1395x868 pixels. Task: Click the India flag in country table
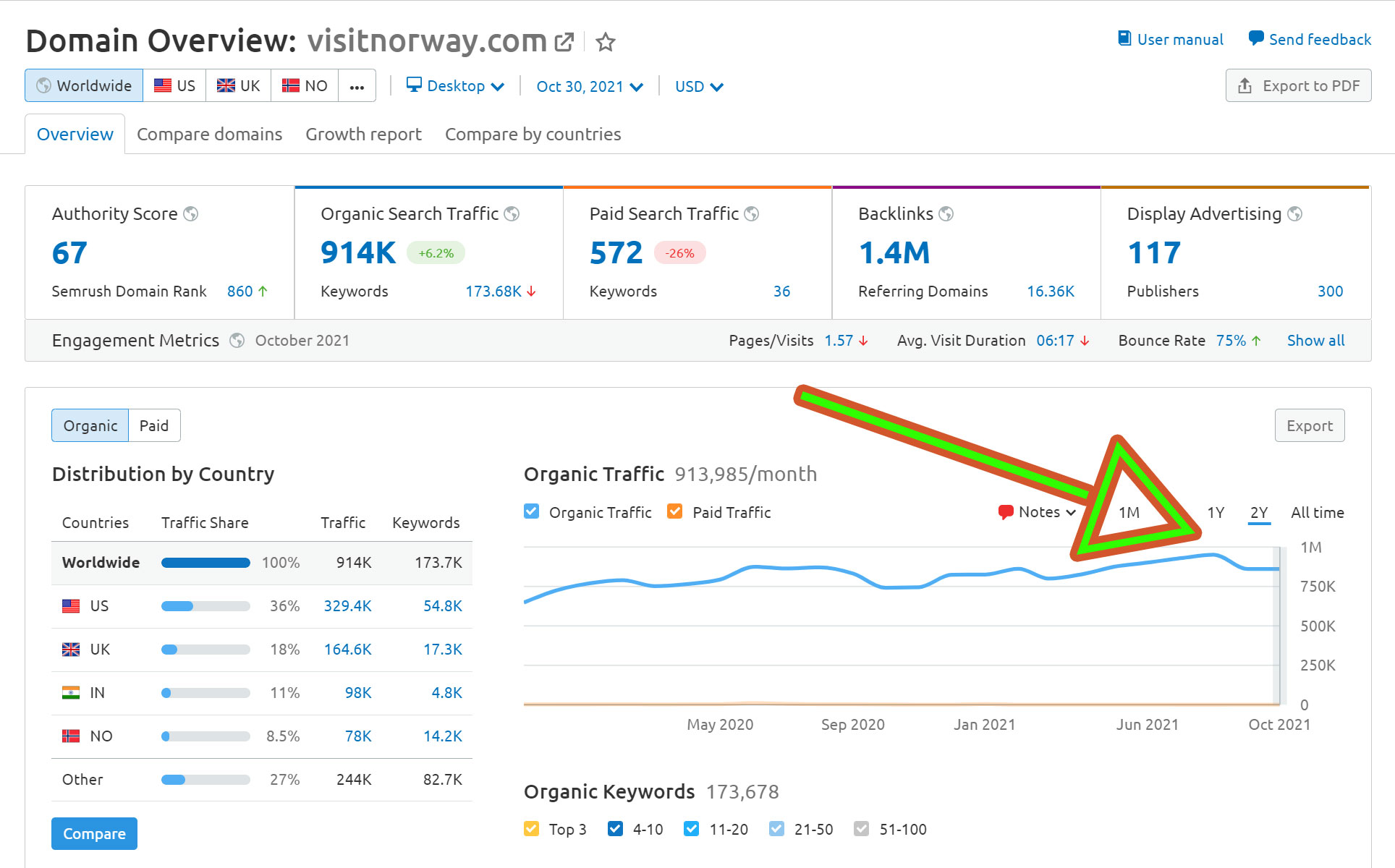(71, 693)
